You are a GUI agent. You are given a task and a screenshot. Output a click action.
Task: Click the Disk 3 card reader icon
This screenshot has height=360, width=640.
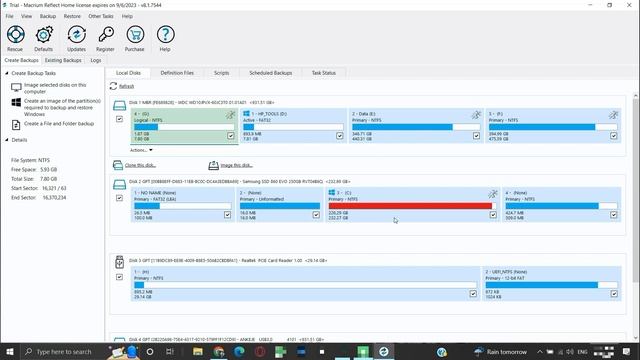119,262
